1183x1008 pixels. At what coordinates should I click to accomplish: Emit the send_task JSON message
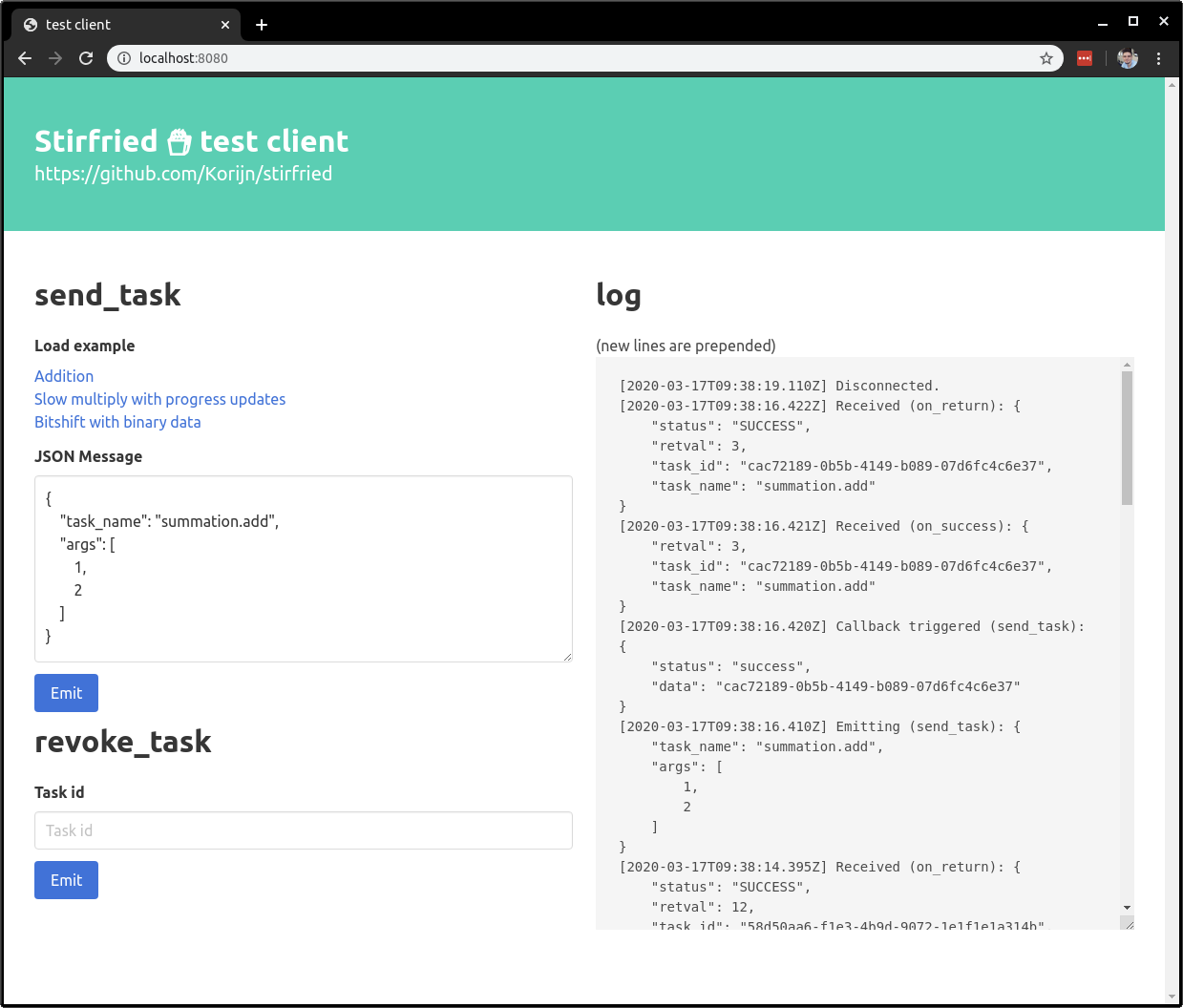click(x=66, y=693)
